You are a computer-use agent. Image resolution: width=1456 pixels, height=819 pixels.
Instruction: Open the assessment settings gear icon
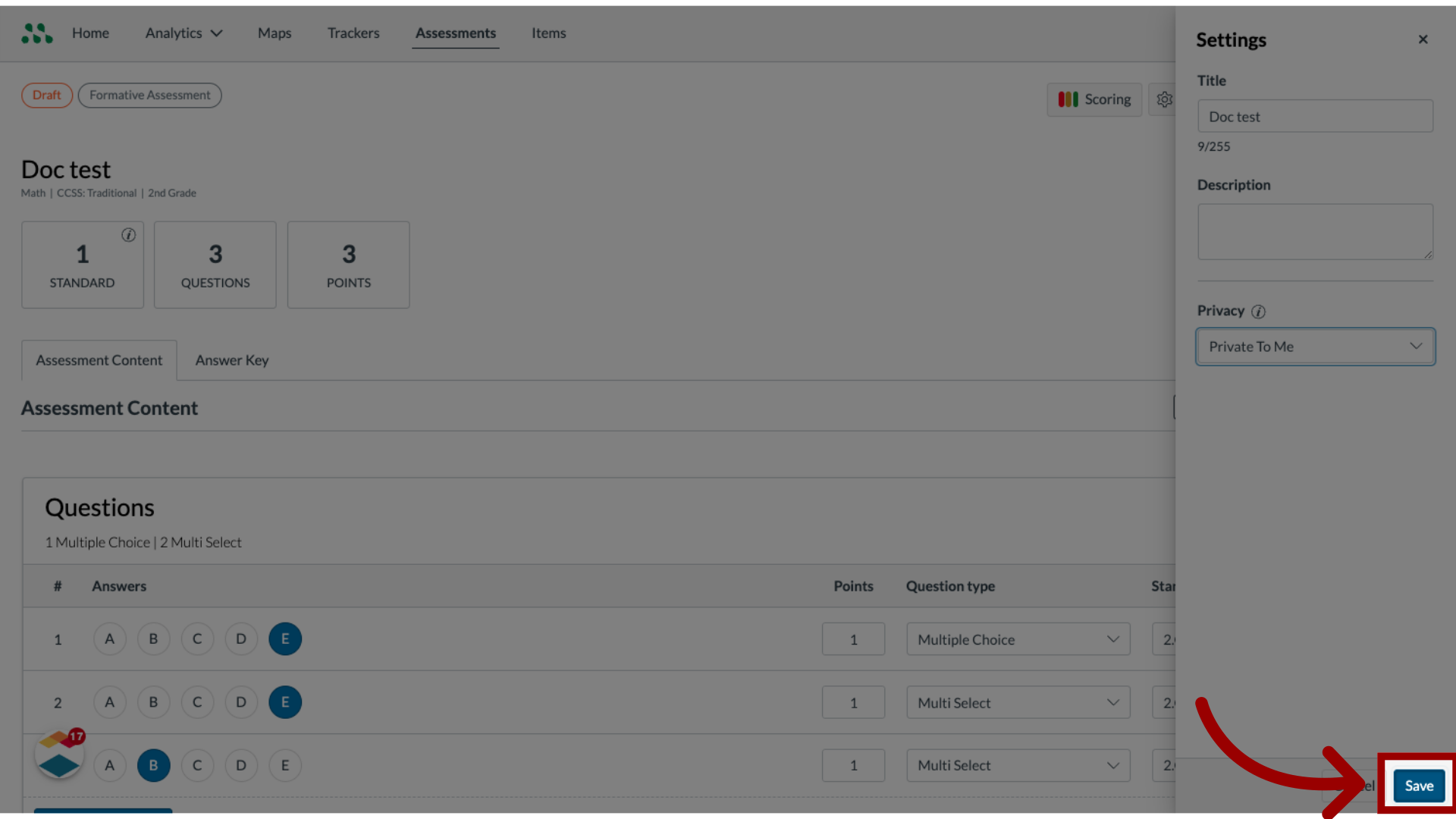point(1164,99)
